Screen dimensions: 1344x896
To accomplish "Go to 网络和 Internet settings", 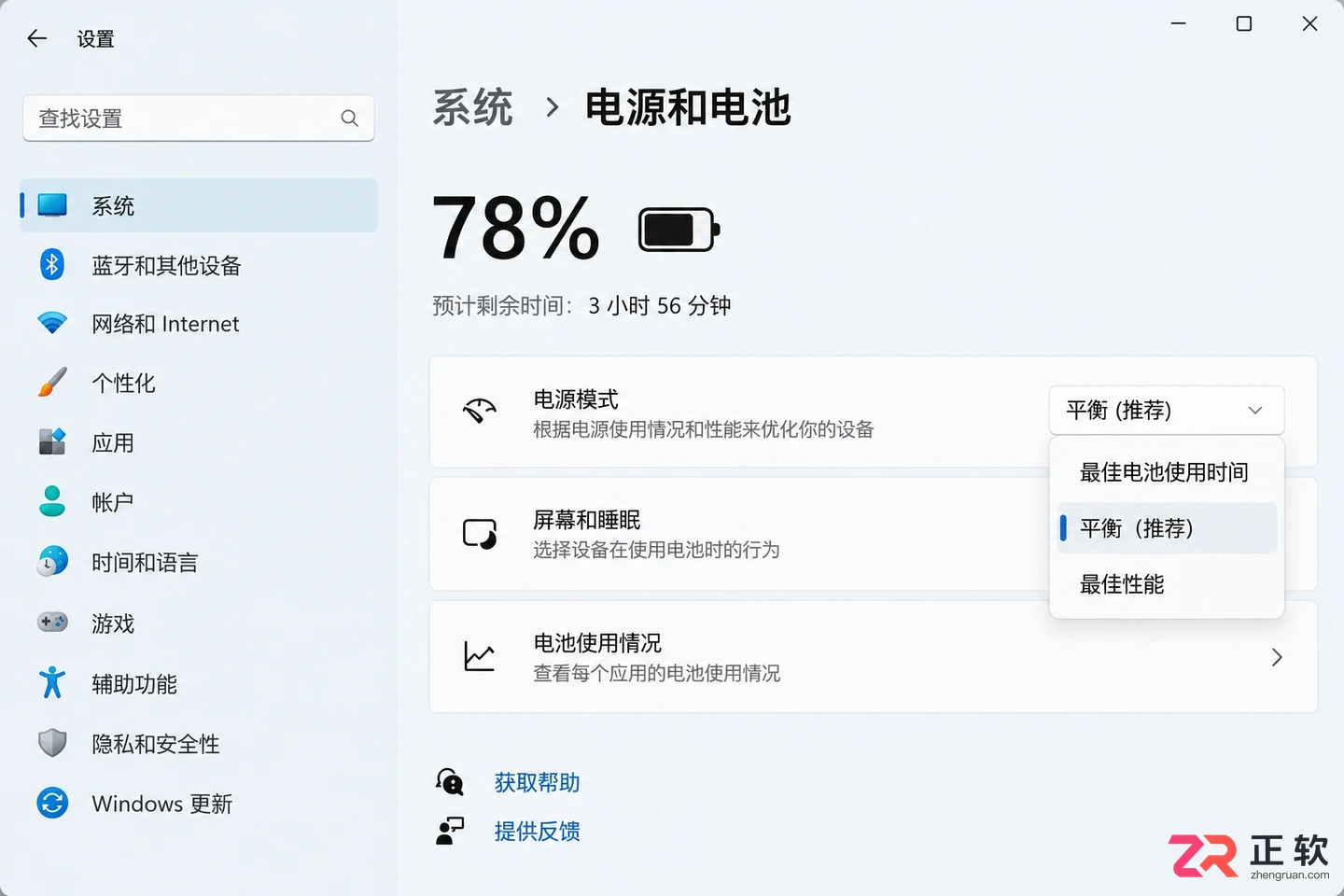I will (199, 323).
